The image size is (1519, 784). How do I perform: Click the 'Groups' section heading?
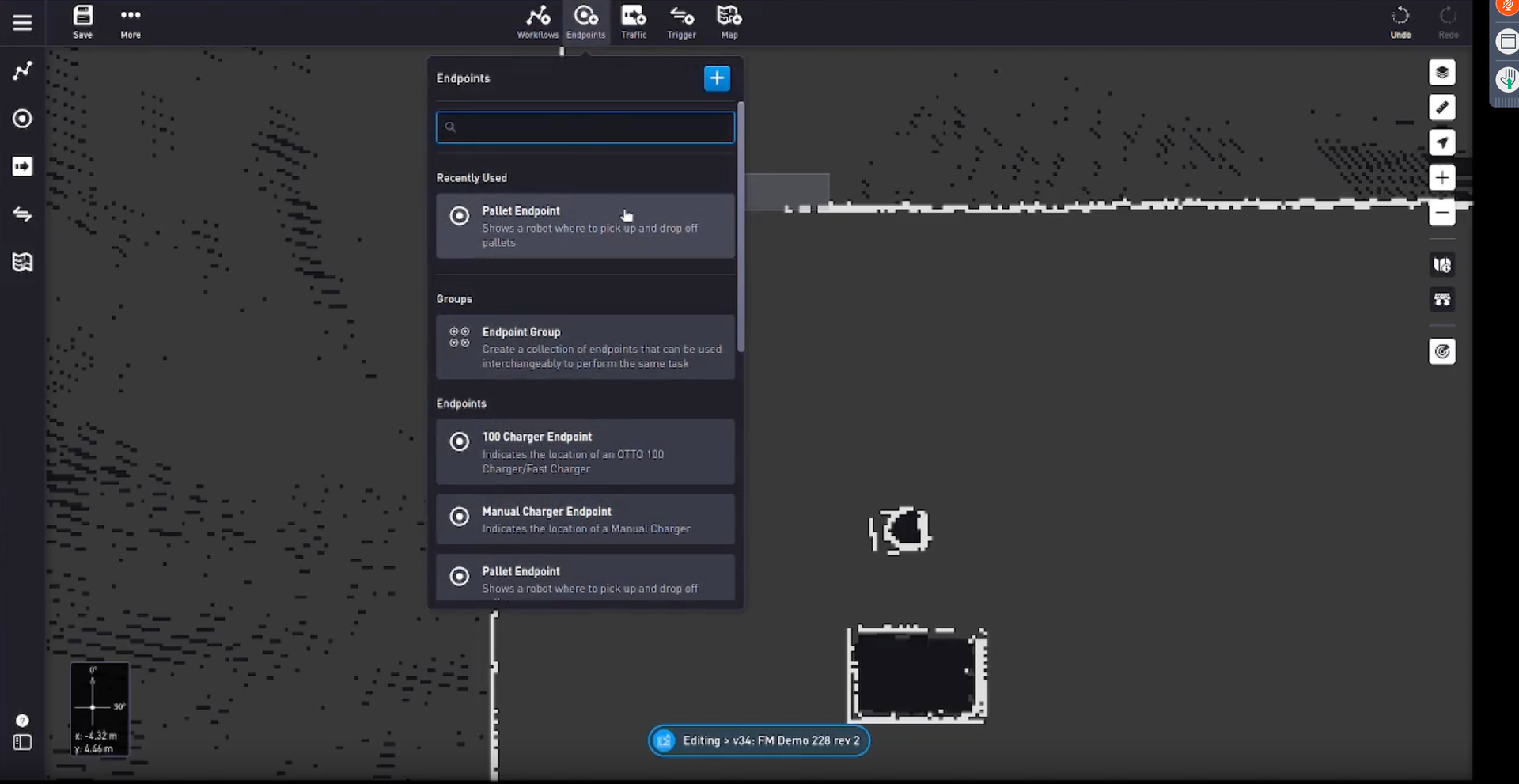(454, 299)
